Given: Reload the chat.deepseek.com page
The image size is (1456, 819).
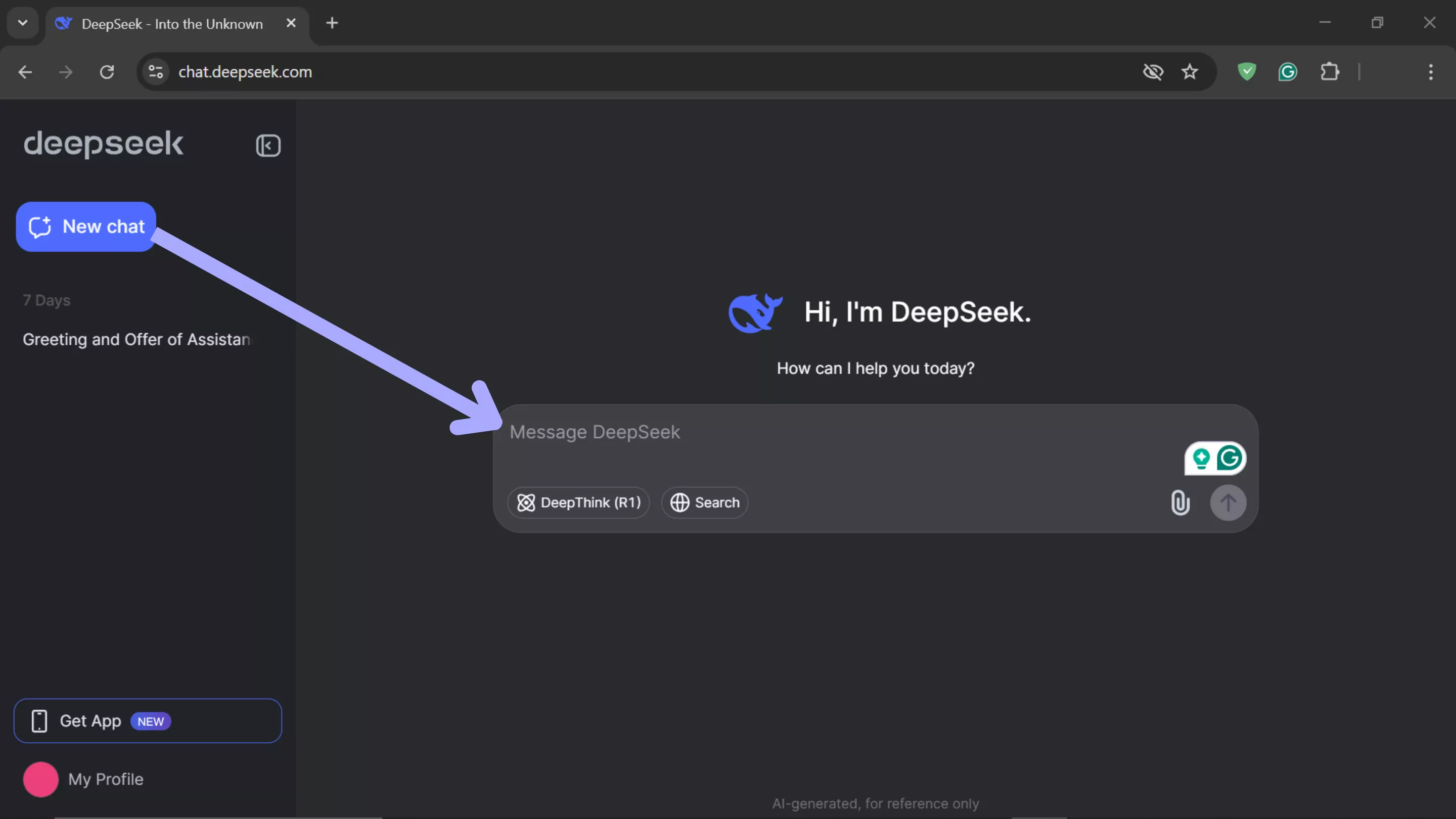Looking at the screenshot, I should 107,72.
